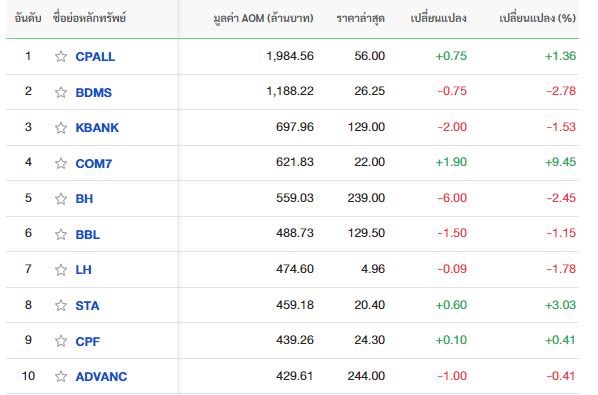The width and height of the screenshot is (598, 395).
Task: Star BDMS as a favorite
Action: pyautogui.click(x=61, y=92)
